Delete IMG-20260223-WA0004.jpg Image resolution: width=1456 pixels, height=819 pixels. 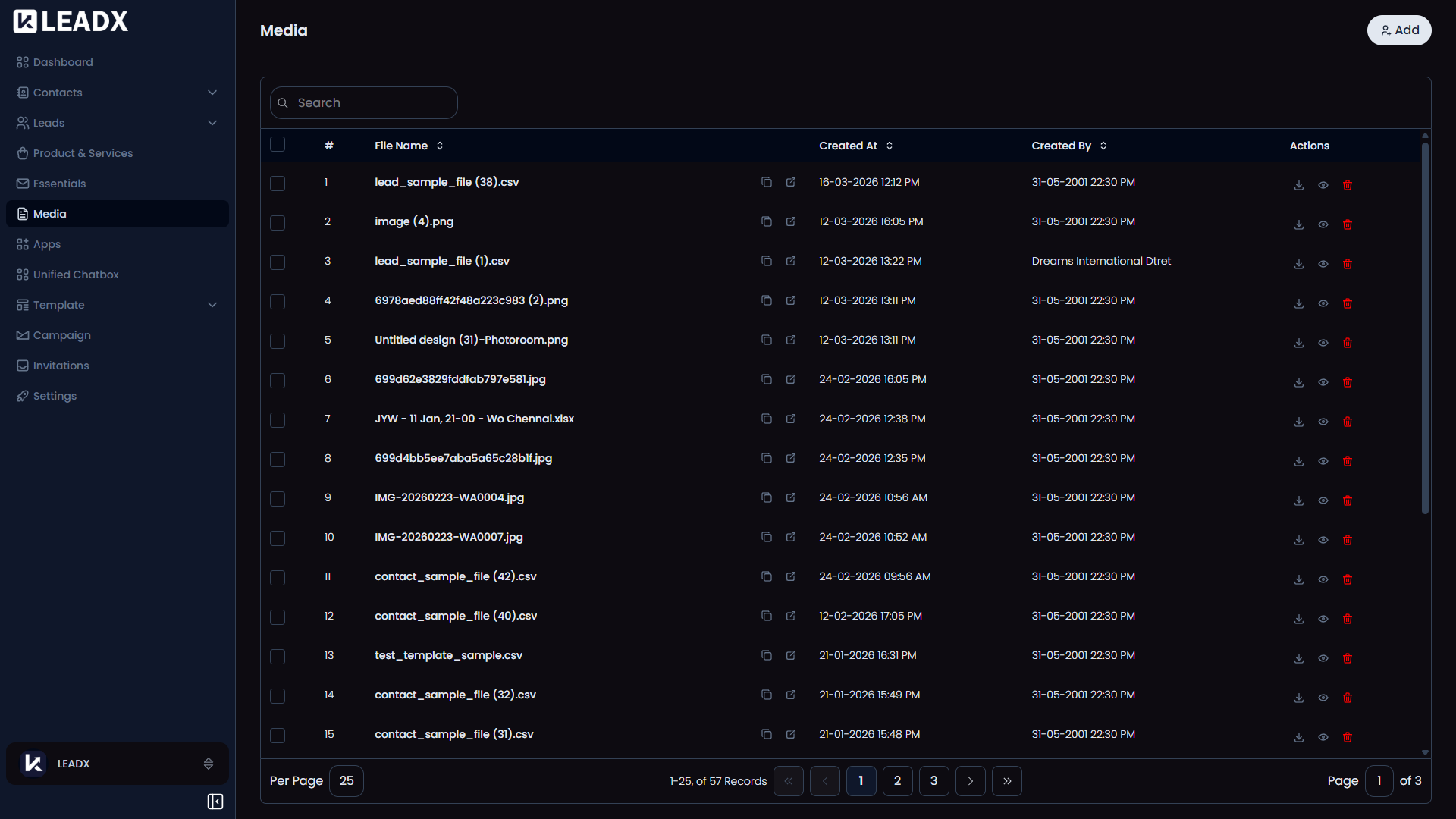point(1347,500)
